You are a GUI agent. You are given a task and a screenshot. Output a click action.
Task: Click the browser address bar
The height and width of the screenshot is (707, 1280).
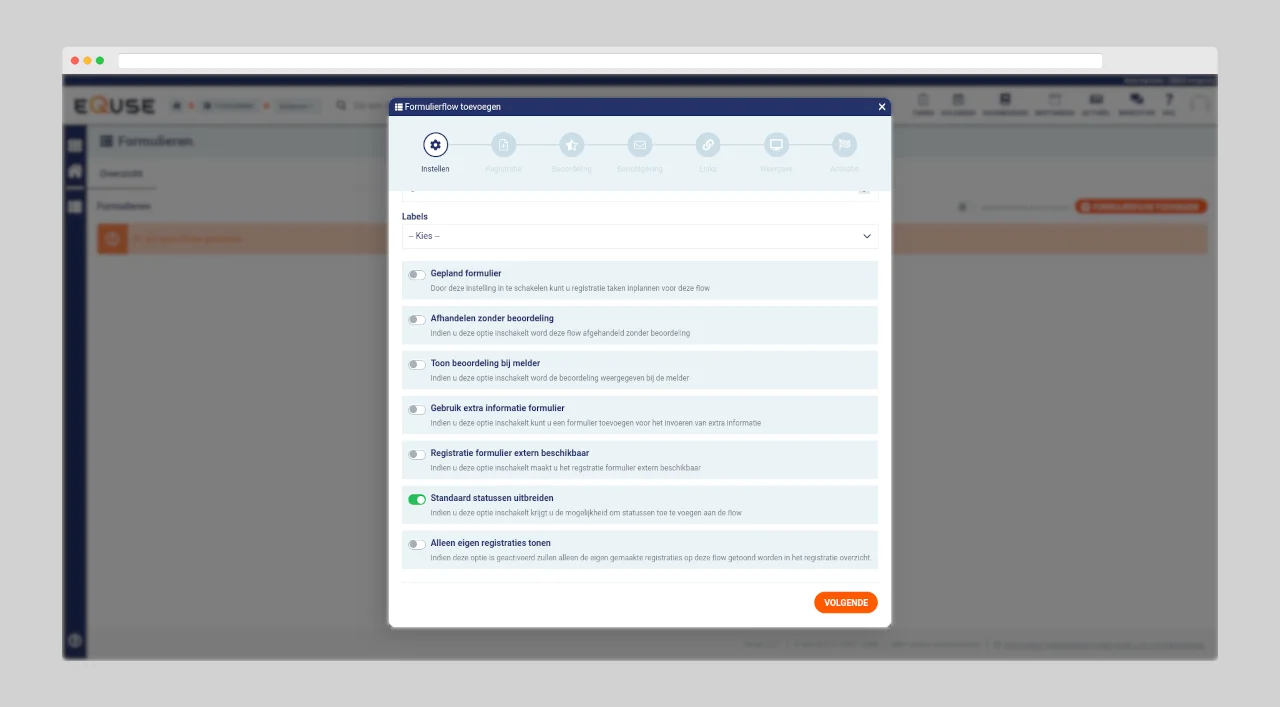[610, 61]
